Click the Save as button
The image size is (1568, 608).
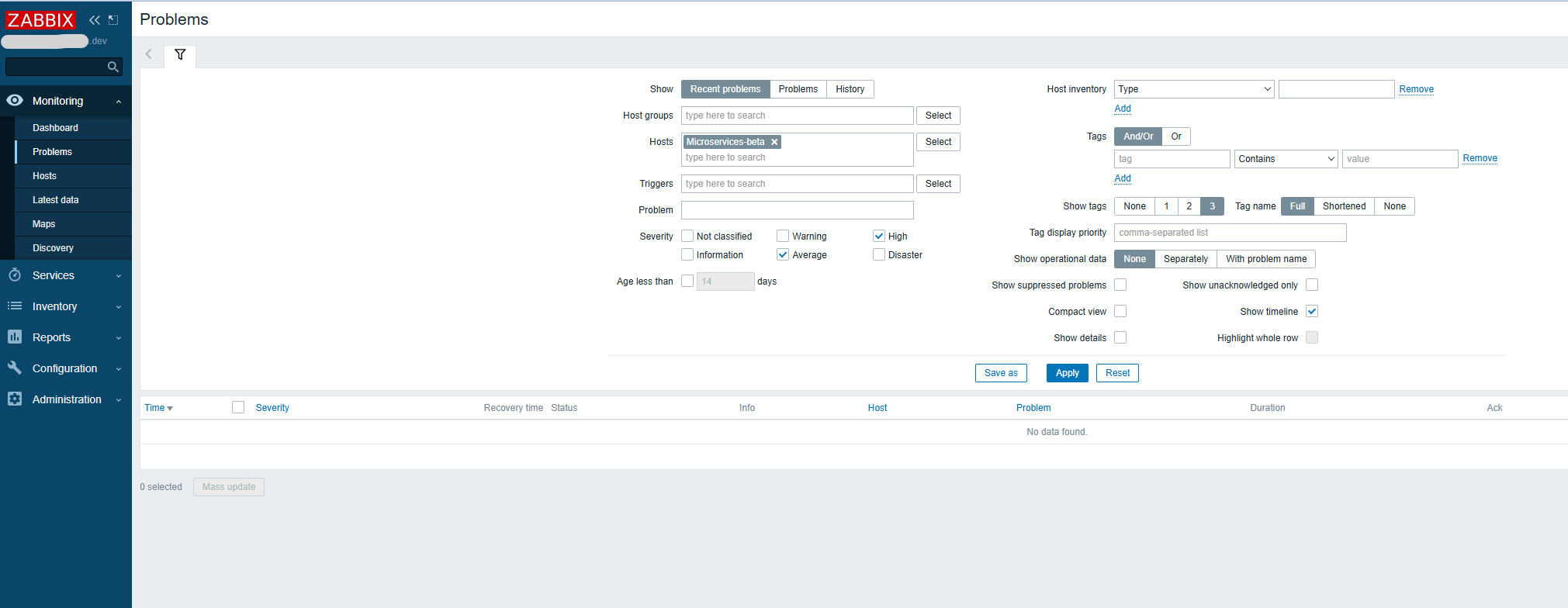[1001, 373]
